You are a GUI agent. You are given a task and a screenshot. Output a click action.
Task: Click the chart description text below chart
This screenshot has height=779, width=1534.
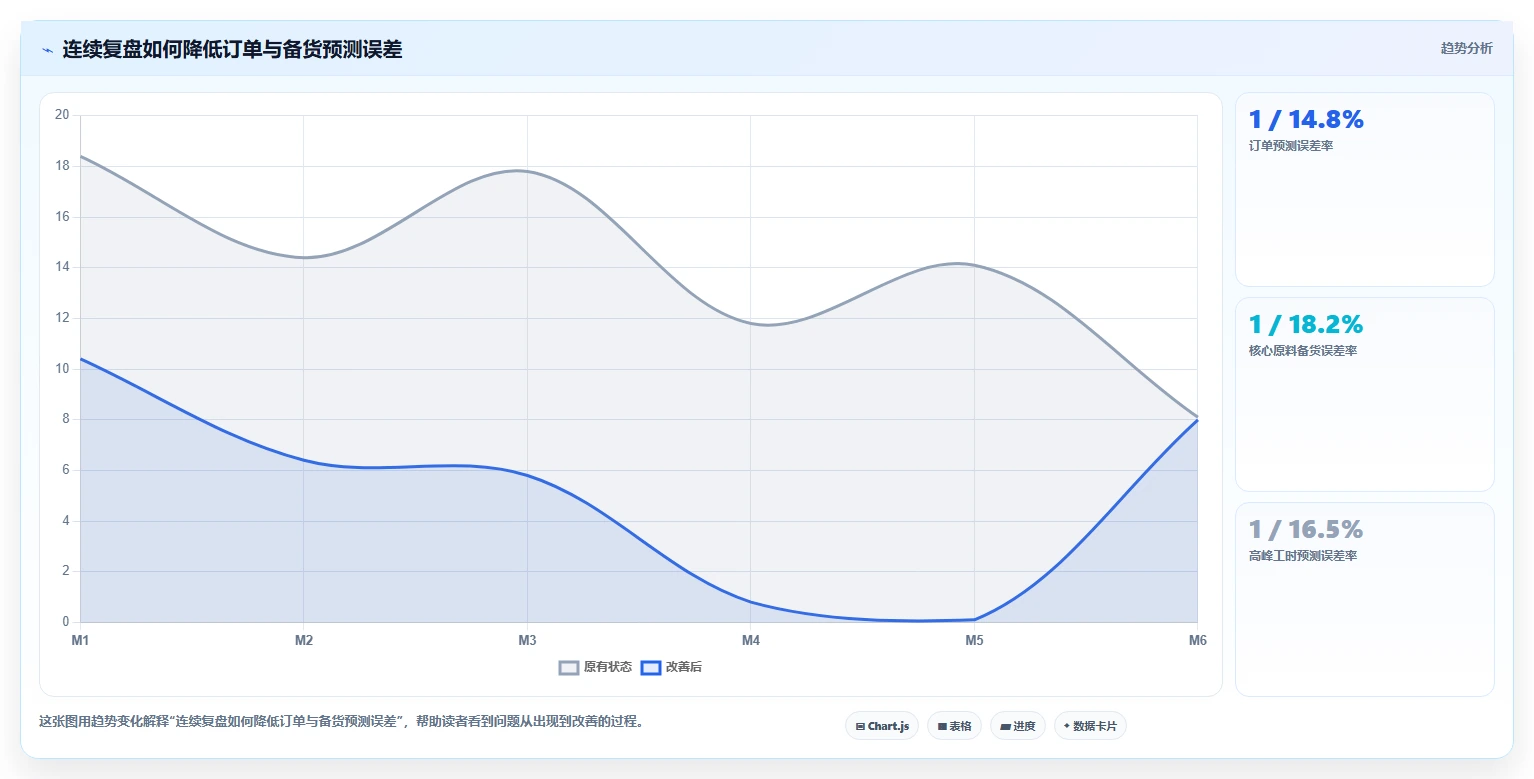(341, 721)
